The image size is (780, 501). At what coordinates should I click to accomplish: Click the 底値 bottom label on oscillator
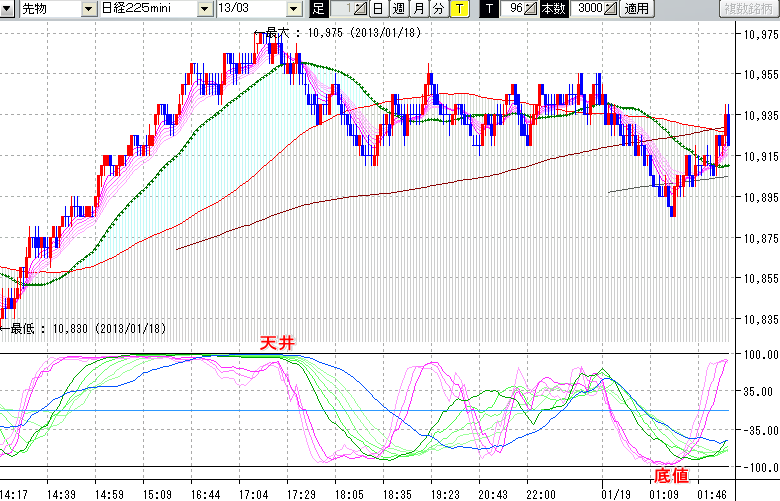coord(670,475)
